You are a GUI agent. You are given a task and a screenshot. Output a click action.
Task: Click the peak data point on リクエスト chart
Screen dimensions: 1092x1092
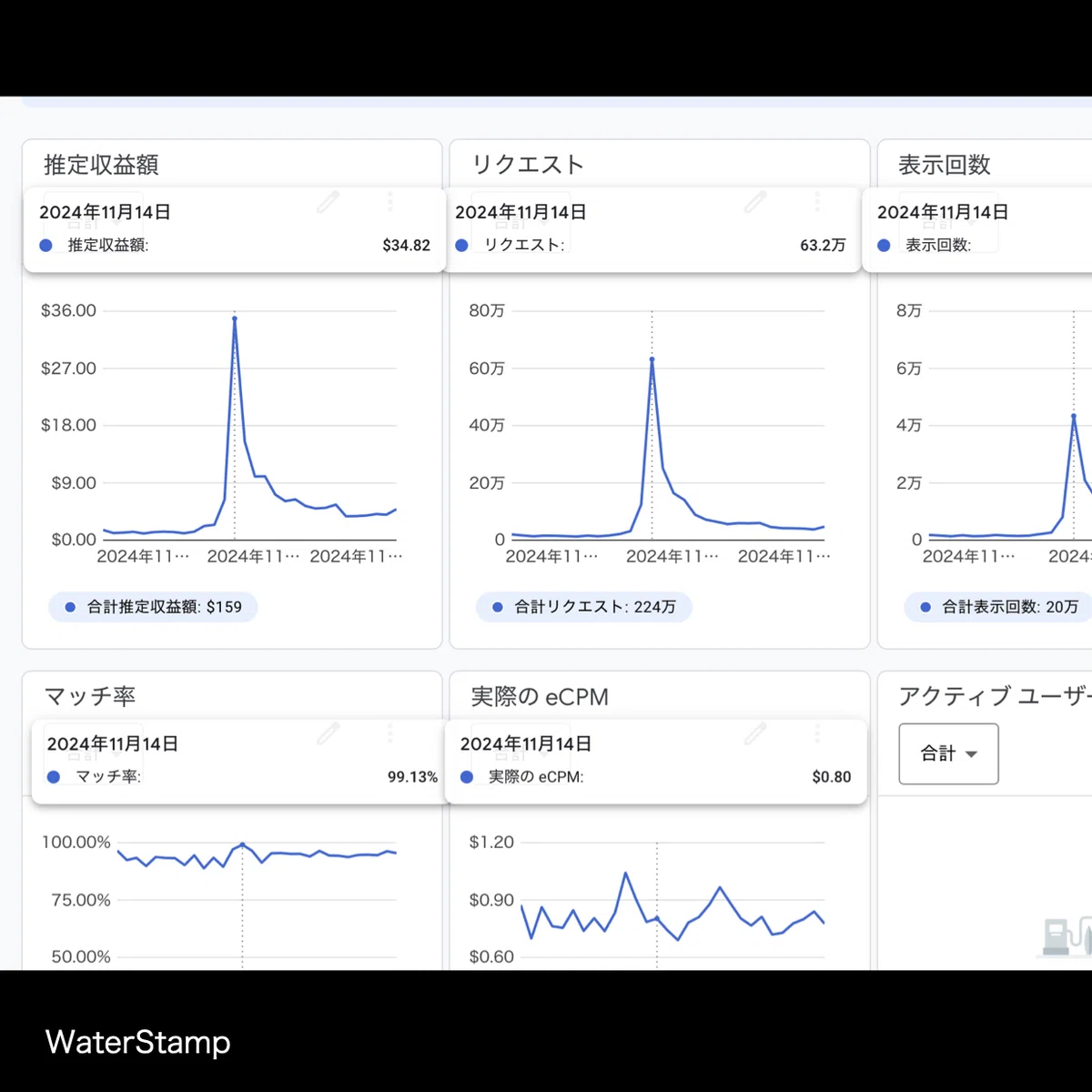[x=652, y=359]
